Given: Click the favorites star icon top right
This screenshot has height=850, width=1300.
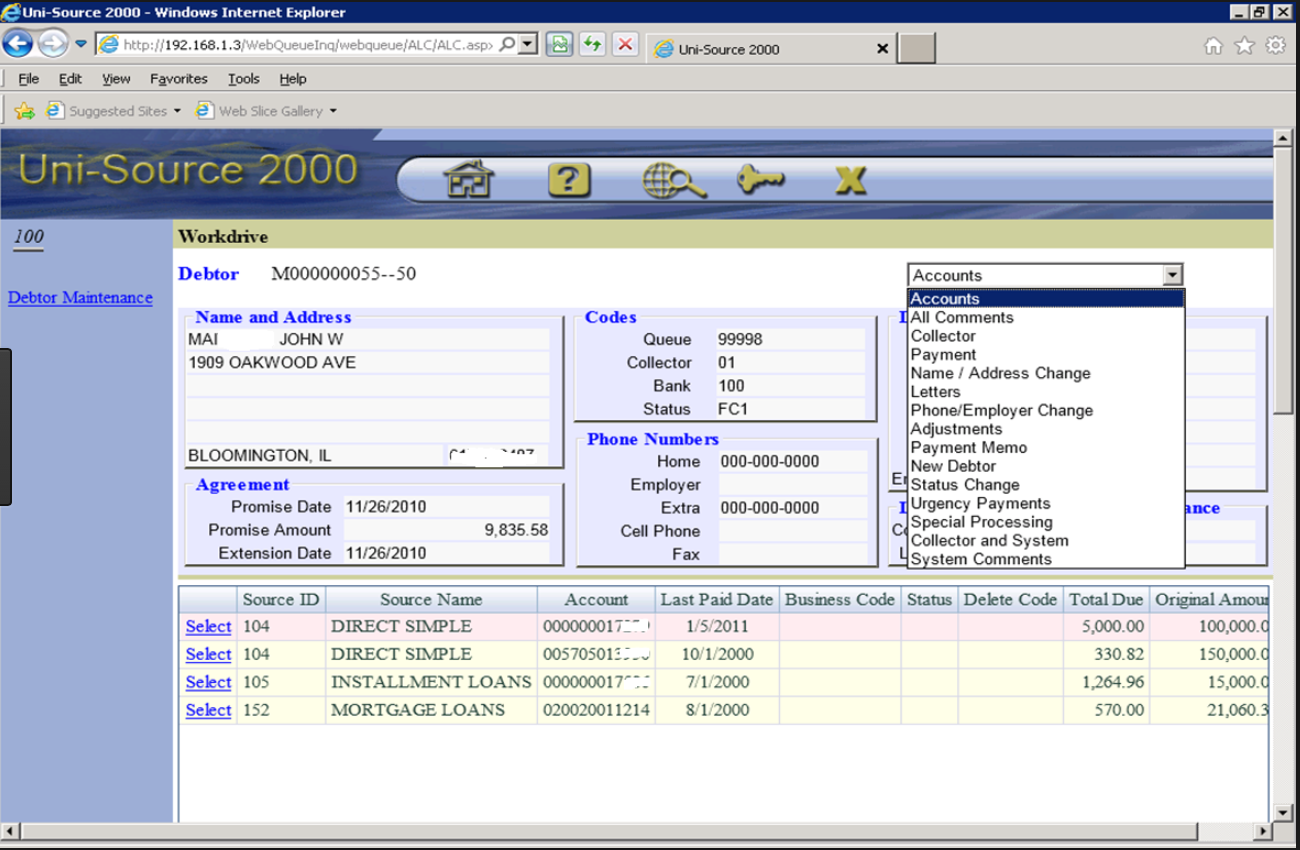Looking at the screenshot, I should pos(1244,44).
